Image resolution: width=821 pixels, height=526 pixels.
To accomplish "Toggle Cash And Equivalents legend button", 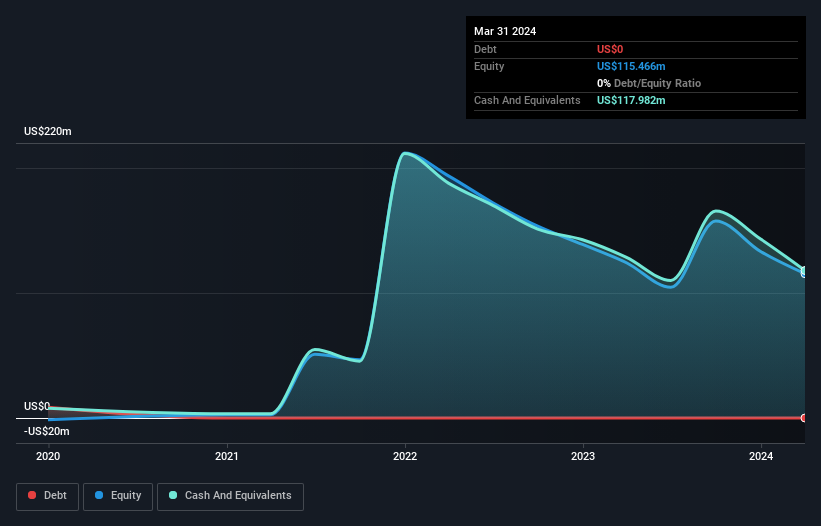I will tap(230, 496).
